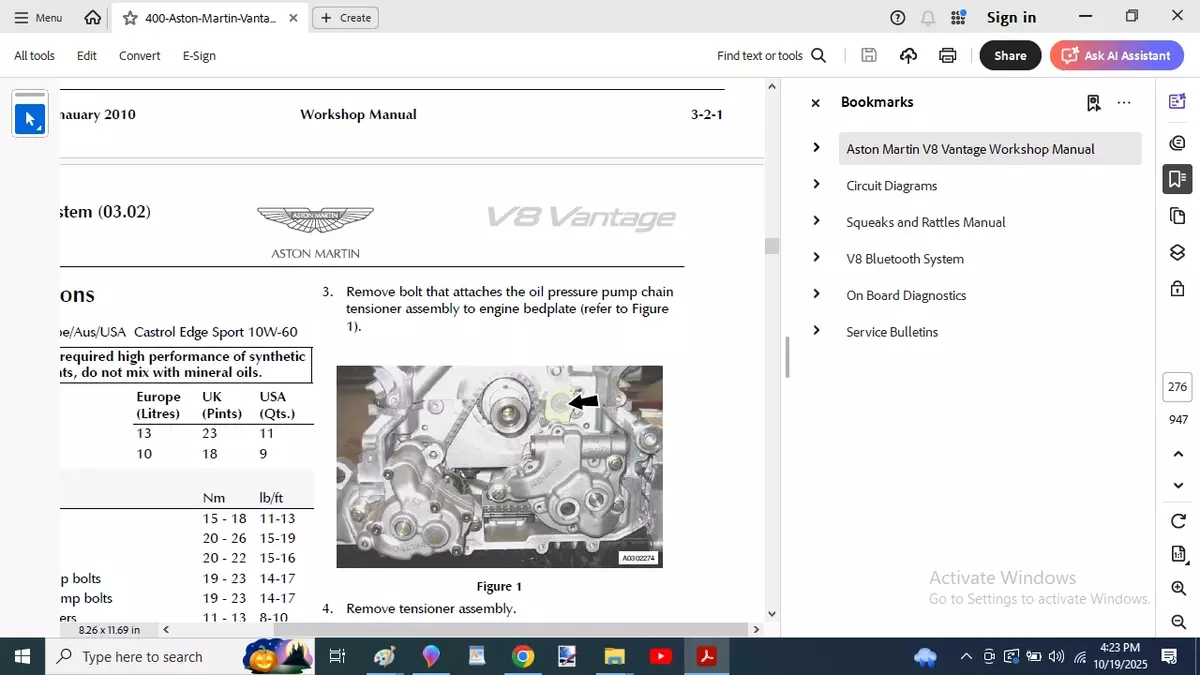Open the All tools menu
Image resolution: width=1200 pixels, height=675 pixels.
(x=35, y=56)
